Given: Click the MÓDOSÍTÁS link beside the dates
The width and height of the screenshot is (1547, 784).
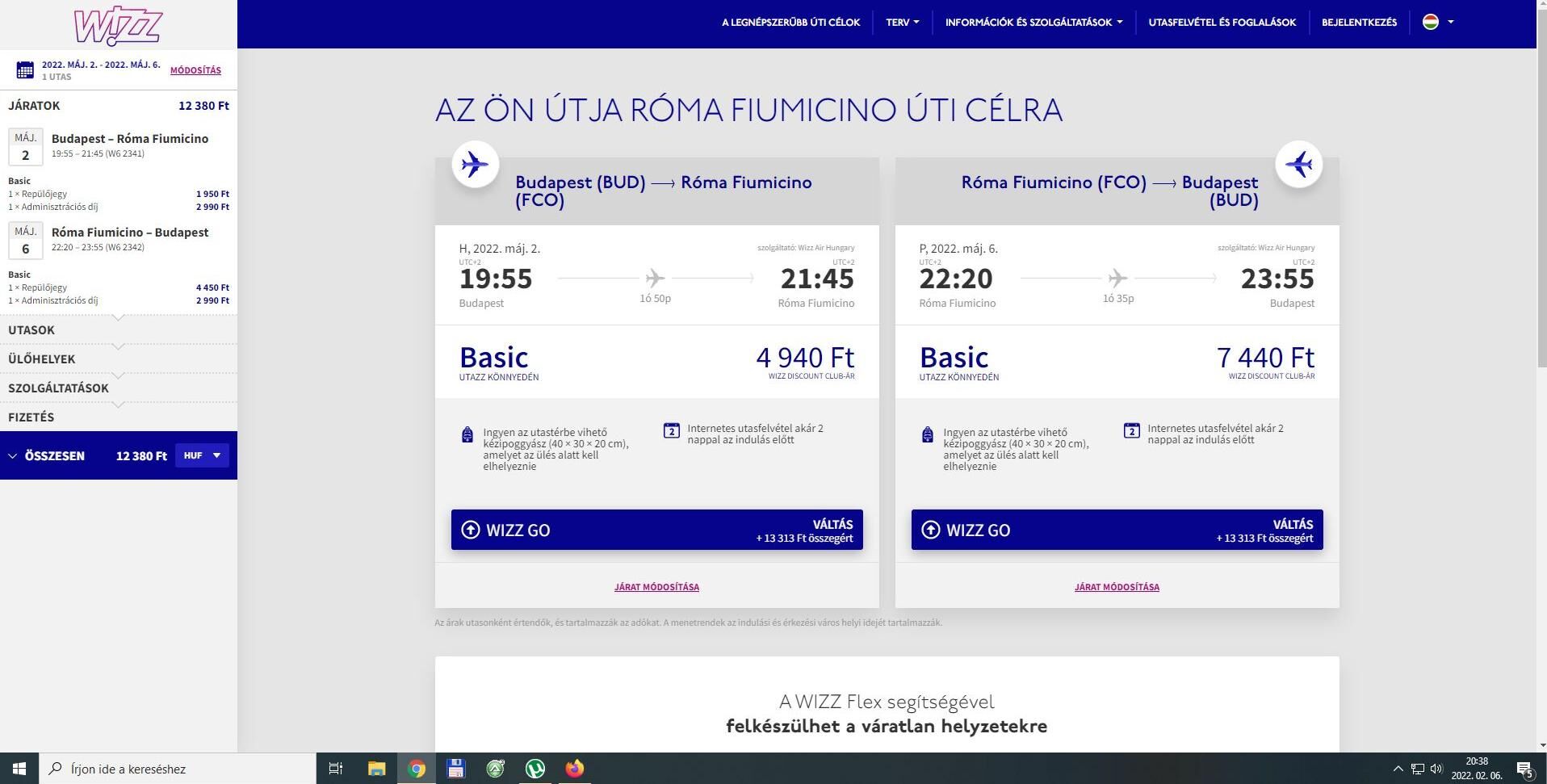Looking at the screenshot, I should (195, 70).
